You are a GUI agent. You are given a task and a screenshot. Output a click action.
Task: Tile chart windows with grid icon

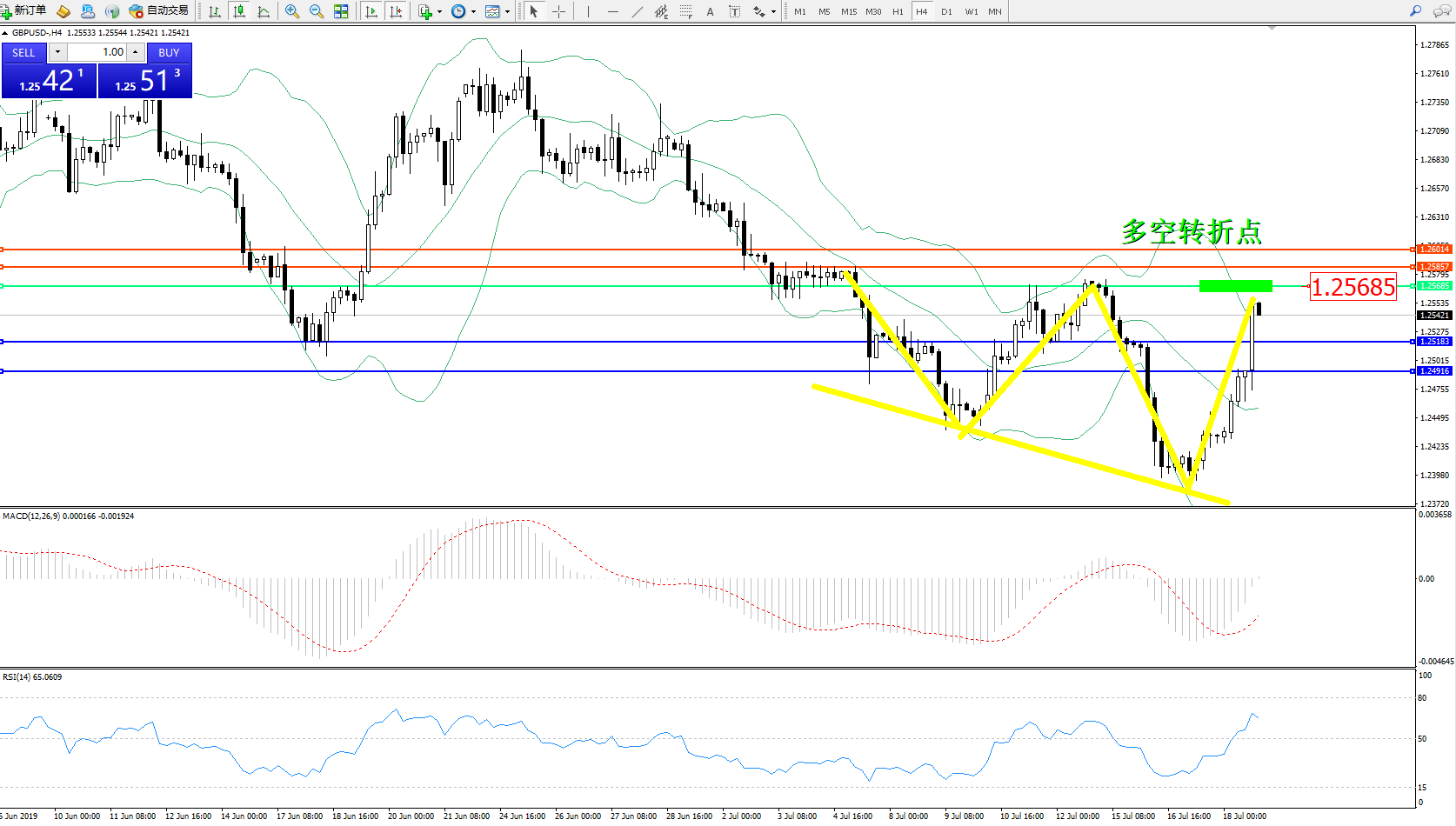click(341, 11)
